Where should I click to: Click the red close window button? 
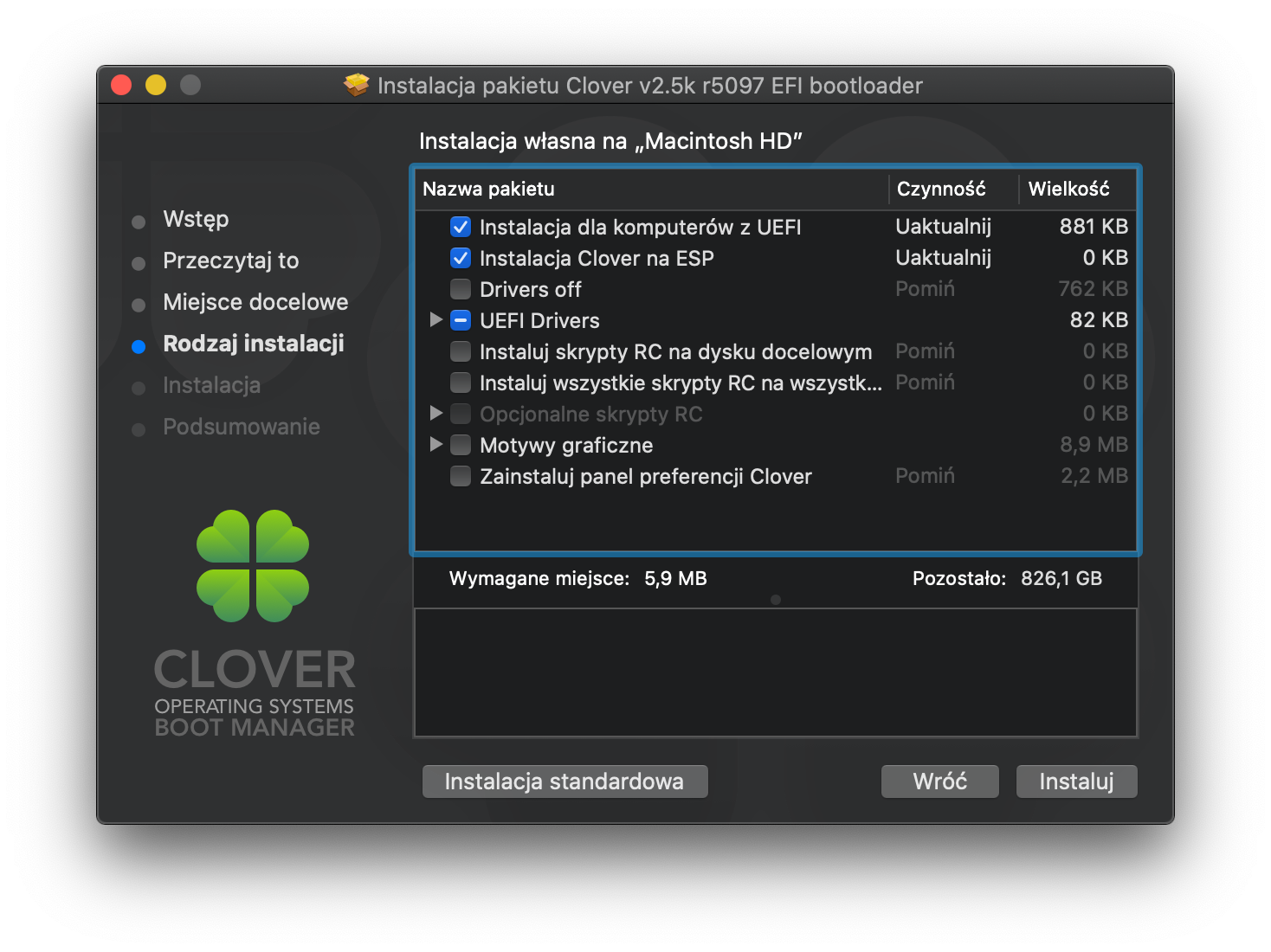click(x=121, y=85)
